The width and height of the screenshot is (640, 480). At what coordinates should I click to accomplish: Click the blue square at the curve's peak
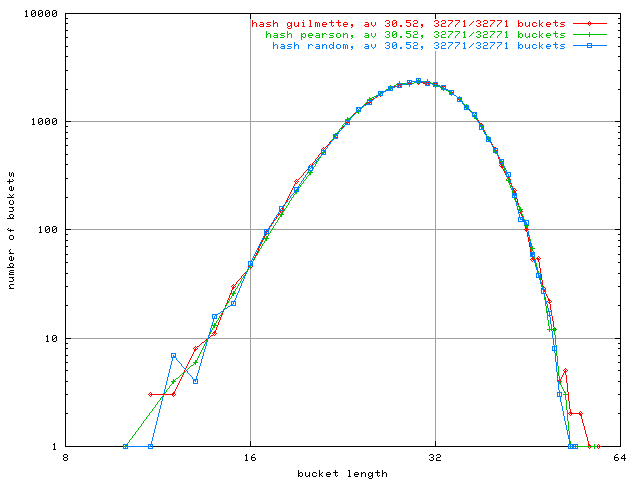[x=418, y=81]
